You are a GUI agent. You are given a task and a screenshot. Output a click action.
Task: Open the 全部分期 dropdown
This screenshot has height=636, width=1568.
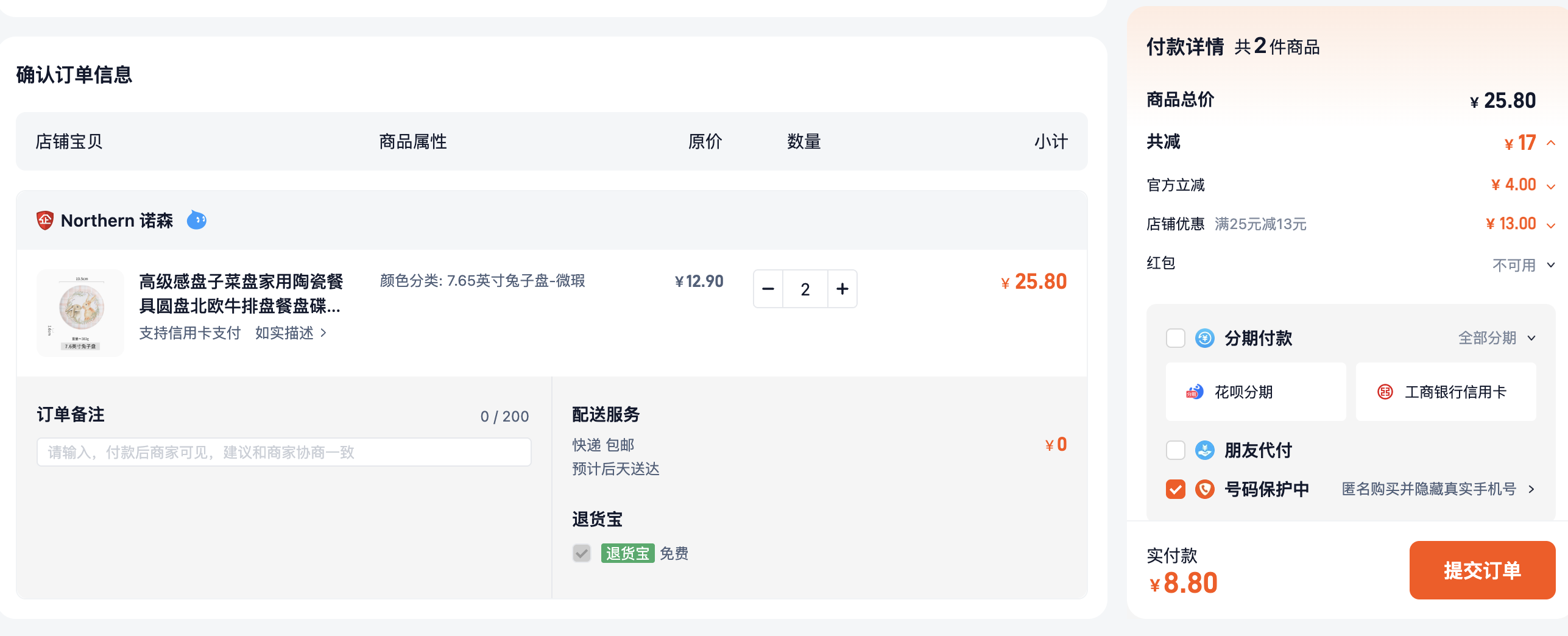click(1497, 338)
